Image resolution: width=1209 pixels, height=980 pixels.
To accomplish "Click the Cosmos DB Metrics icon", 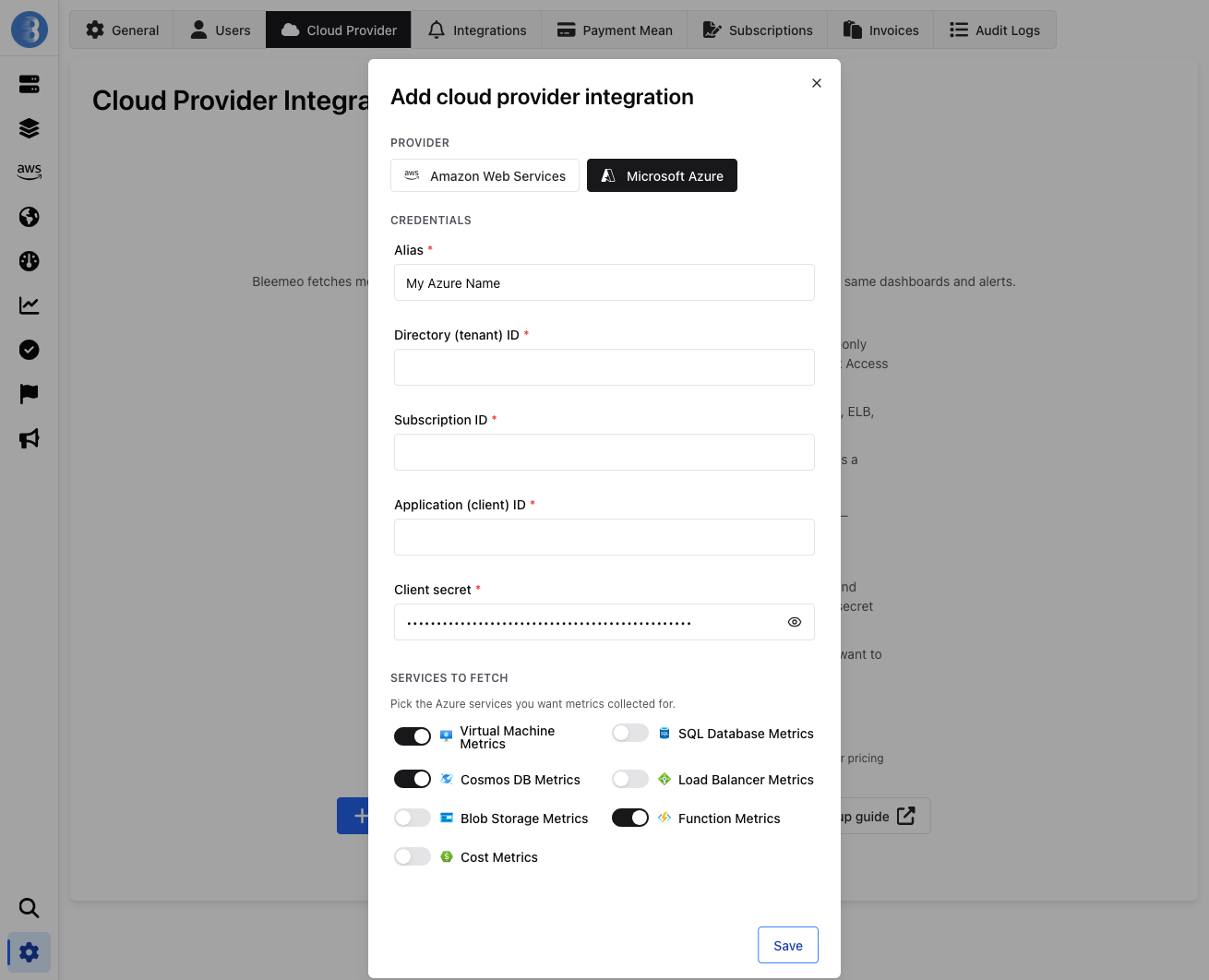I will 446,779.
